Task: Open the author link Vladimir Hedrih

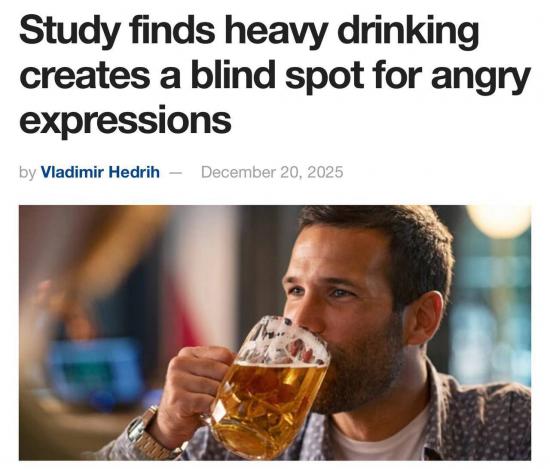Action: (x=100, y=172)
